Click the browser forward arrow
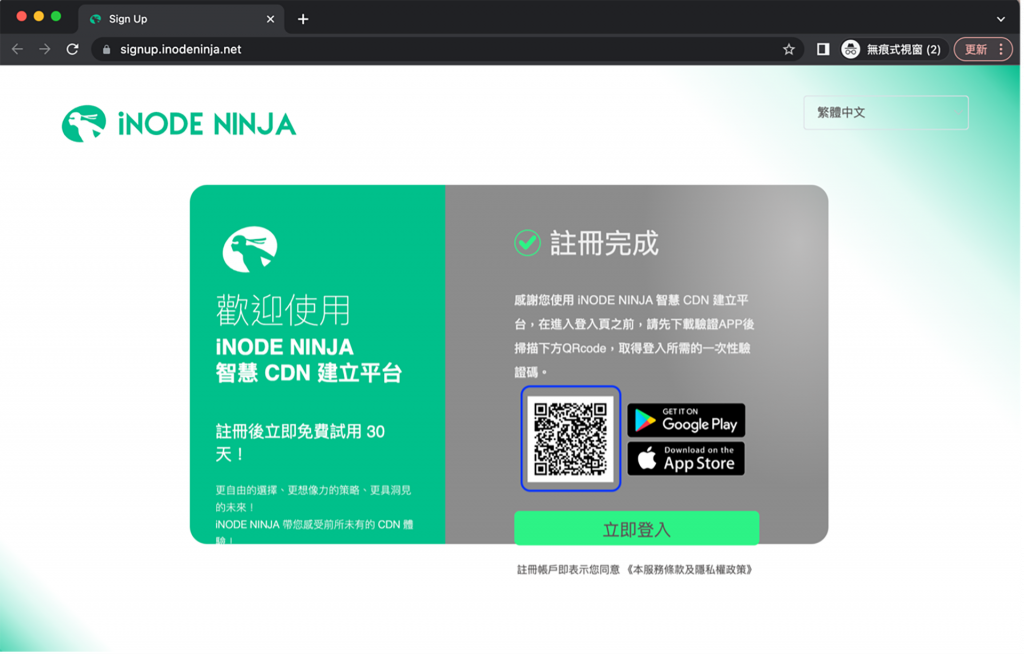This screenshot has height=655, width=1024. (x=44, y=50)
